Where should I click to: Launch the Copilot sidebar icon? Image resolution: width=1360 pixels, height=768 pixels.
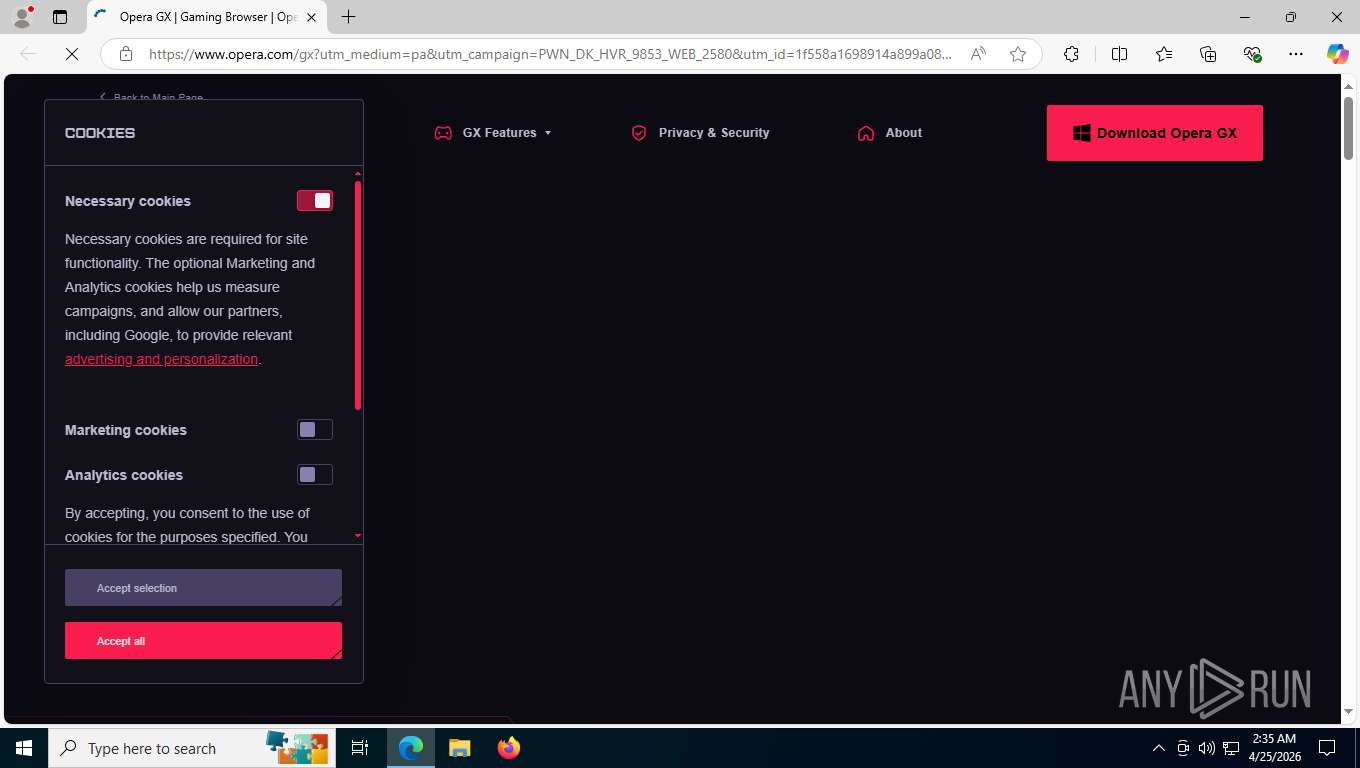click(1337, 54)
